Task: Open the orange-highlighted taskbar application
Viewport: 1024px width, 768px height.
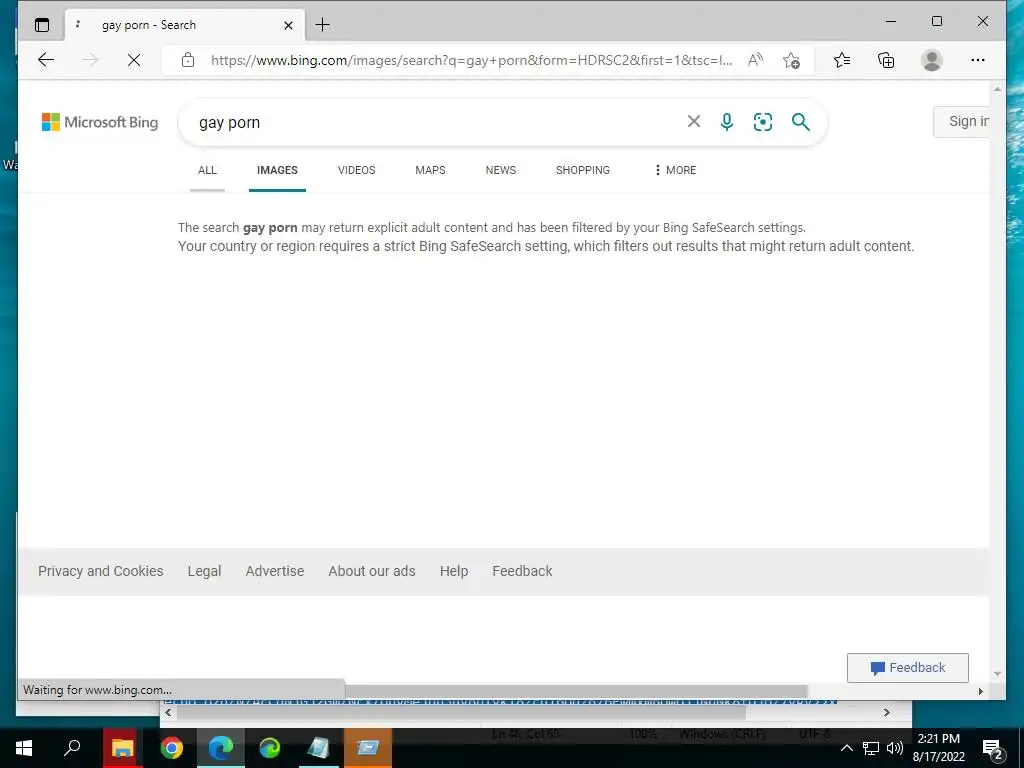Action: pyautogui.click(x=368, y=748)
